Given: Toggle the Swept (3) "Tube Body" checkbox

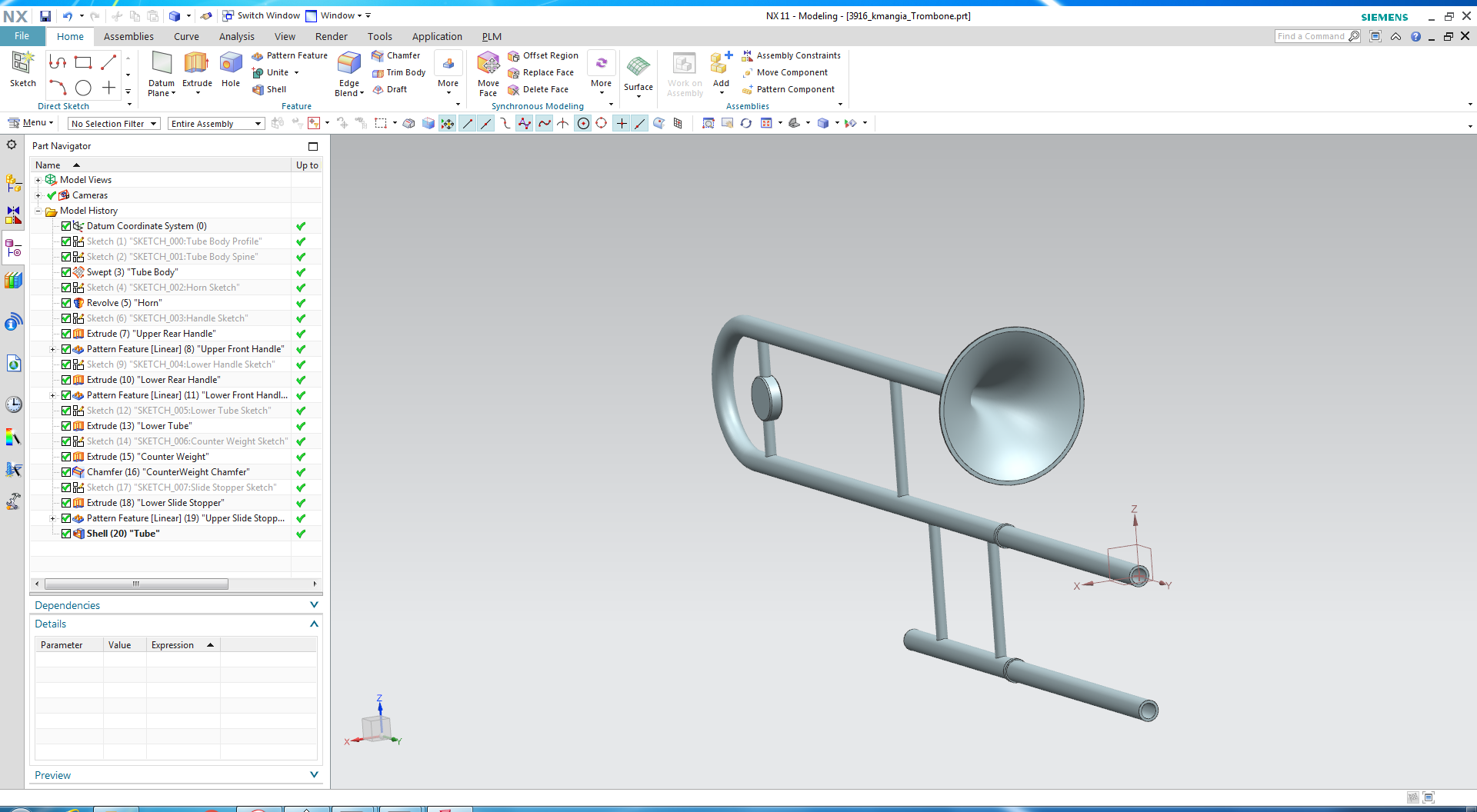Looking at the screenshot, I should click(66, 272).
